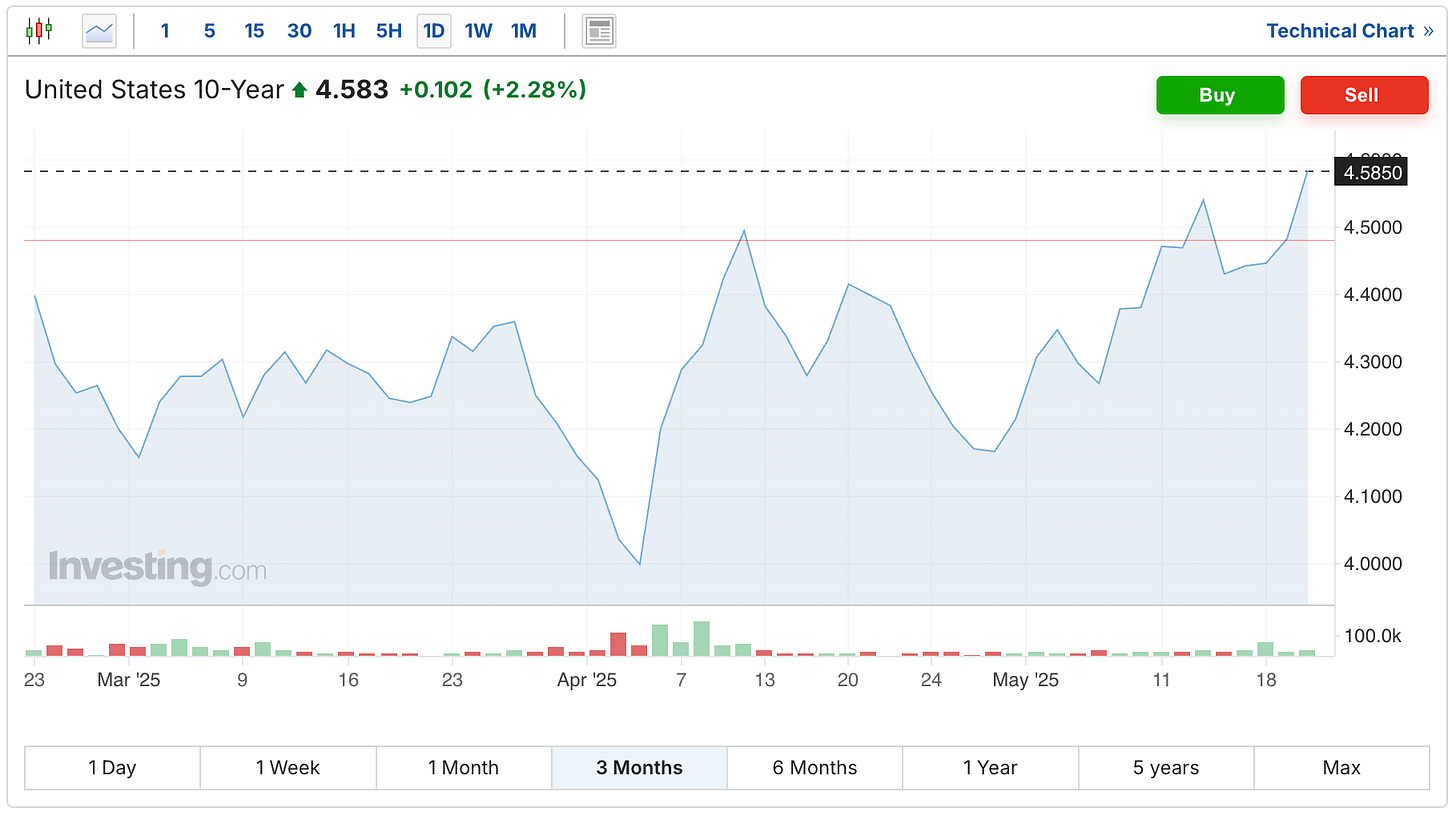The image size is (1456, 815).
Task: Select the area line chart icon
Action: click(x=99, y=31)
